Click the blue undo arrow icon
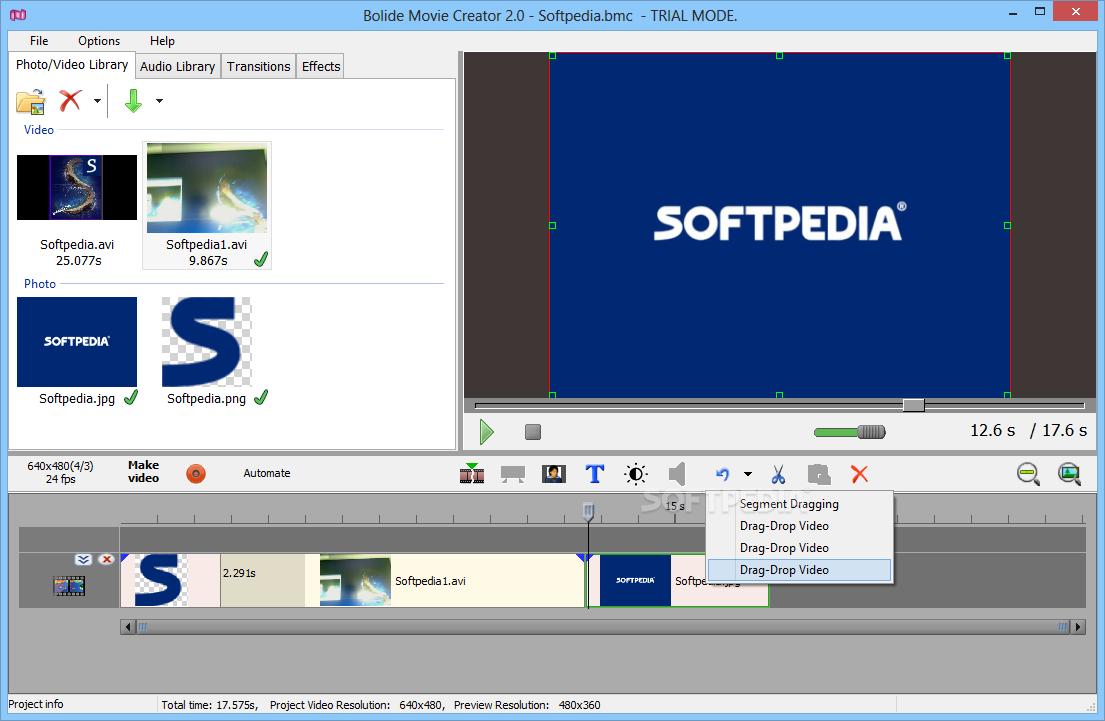This screenshot has height=721, width=1105. [x=722, y=474]
